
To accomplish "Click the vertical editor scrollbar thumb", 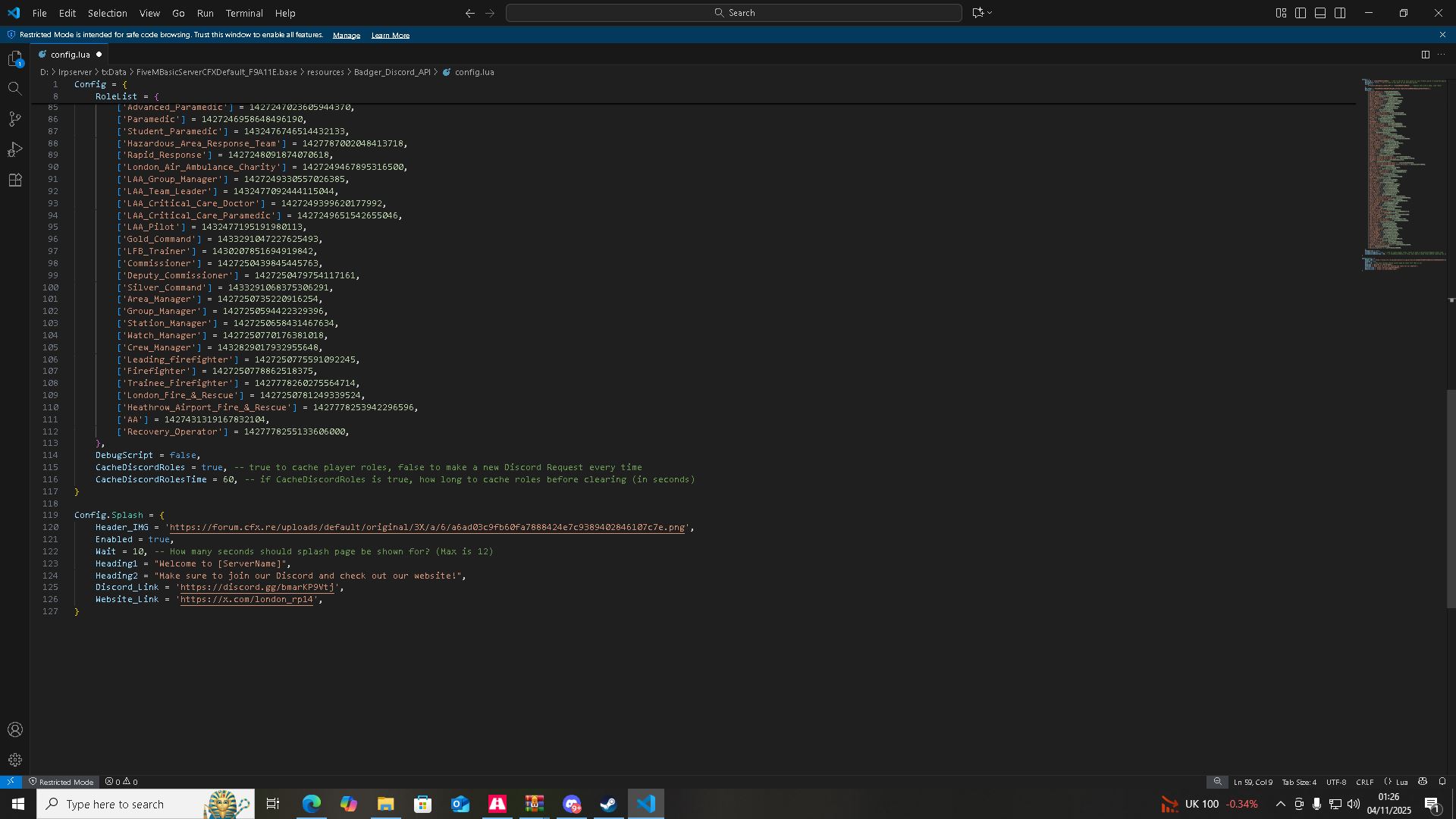I will click(x=1451, y=498).
